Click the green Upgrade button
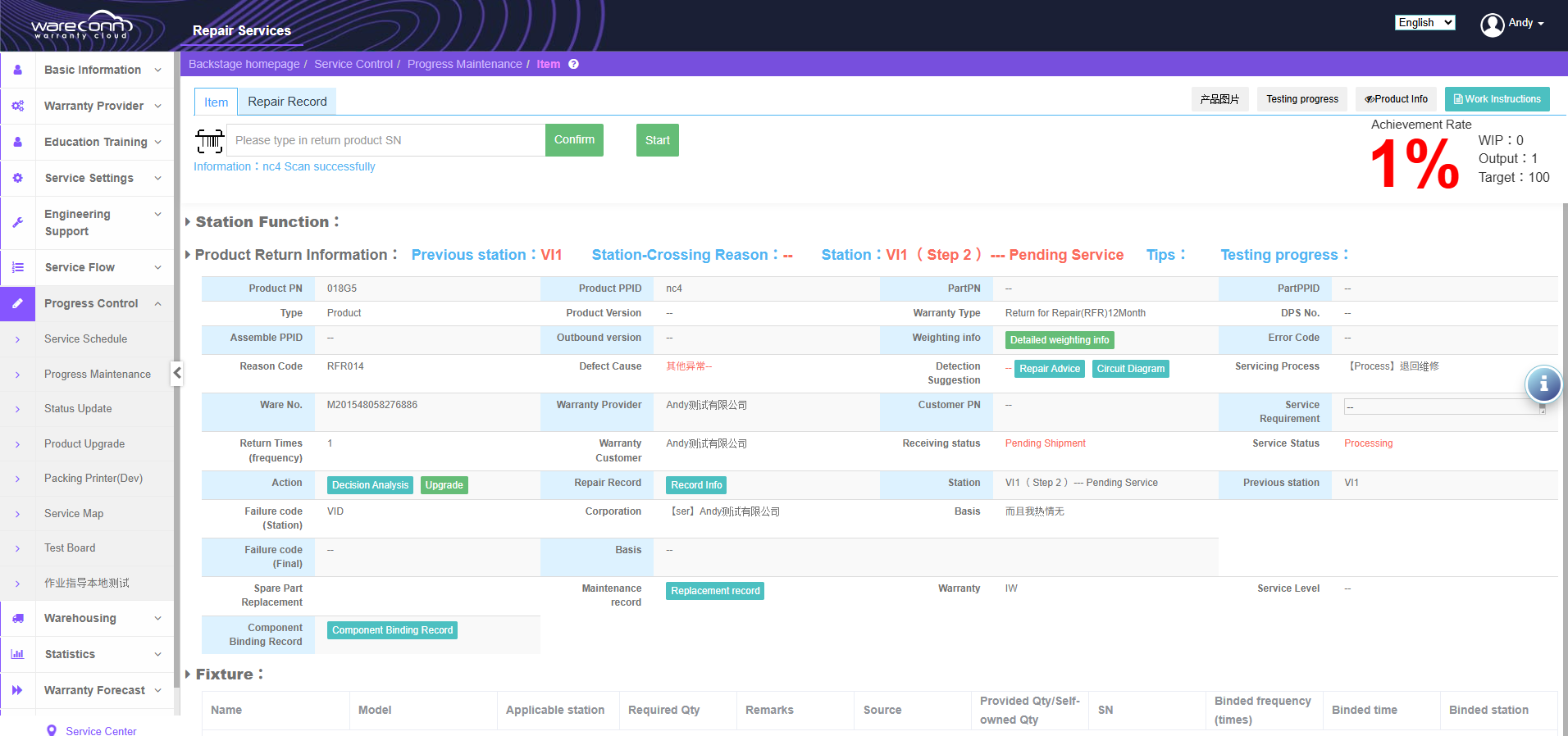1568x736 pixels. [444, 485]
